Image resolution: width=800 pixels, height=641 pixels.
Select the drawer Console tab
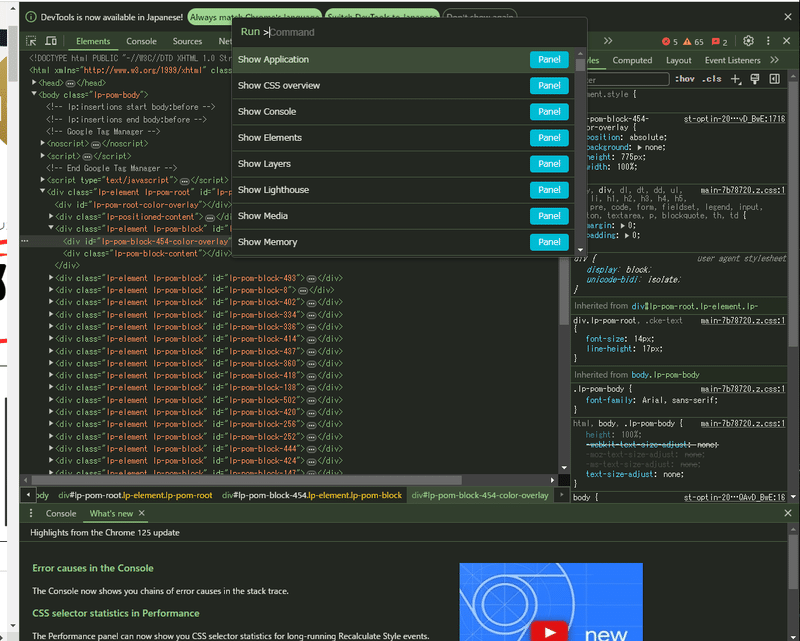click(61, 513)
